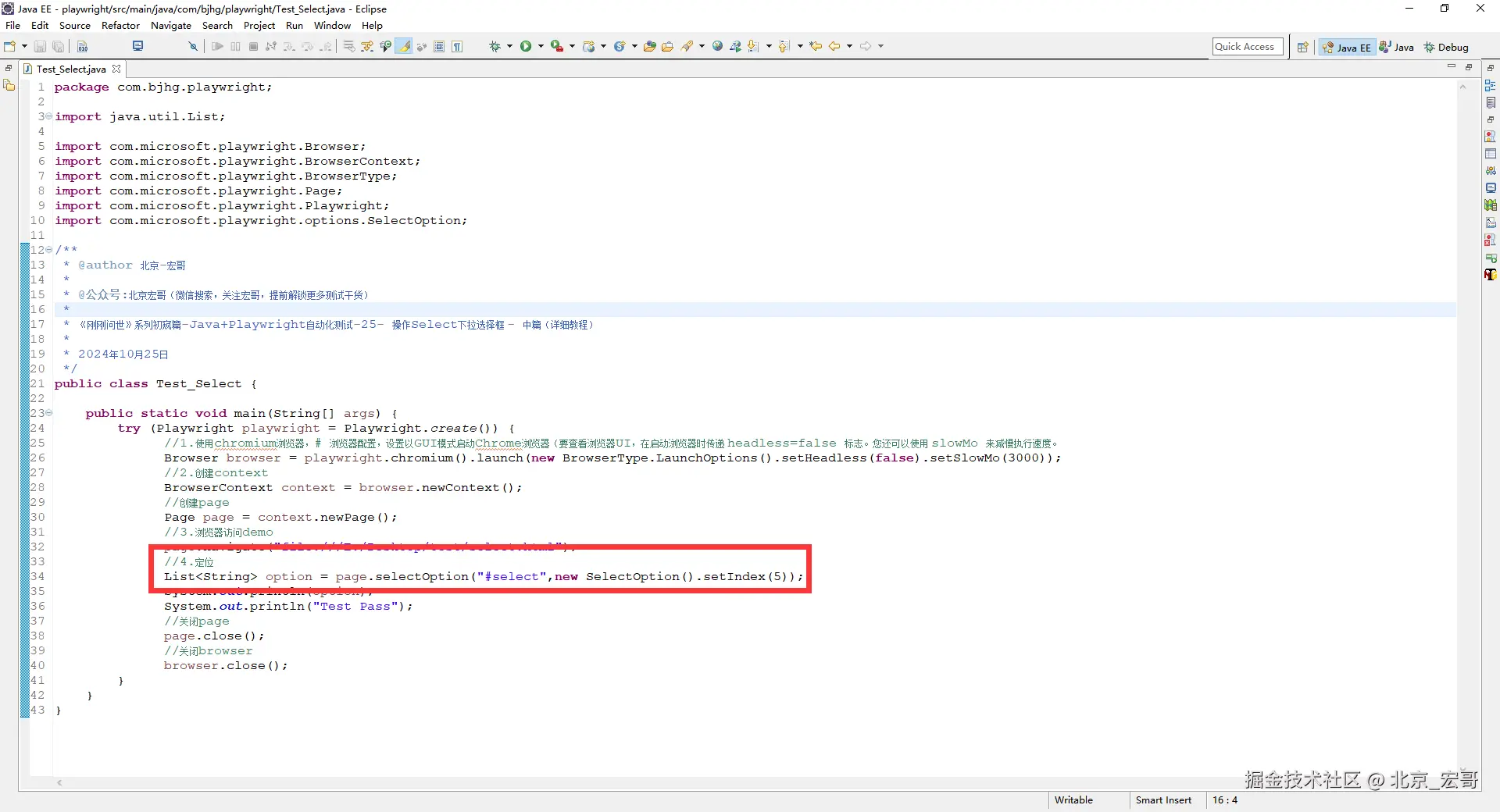This screenshot has height=812, width=1500.
Task: Switch to the Debug perspective
Action: [x=1446, y=48]
